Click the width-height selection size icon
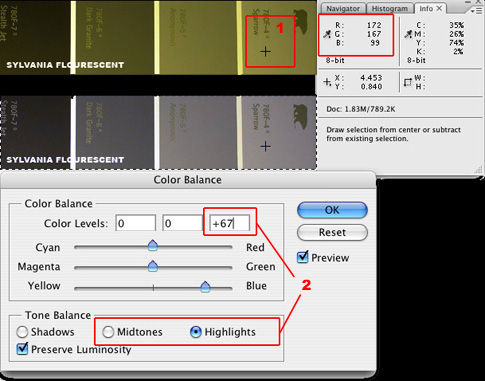The image size is (485, 381). tap(408, 82)
